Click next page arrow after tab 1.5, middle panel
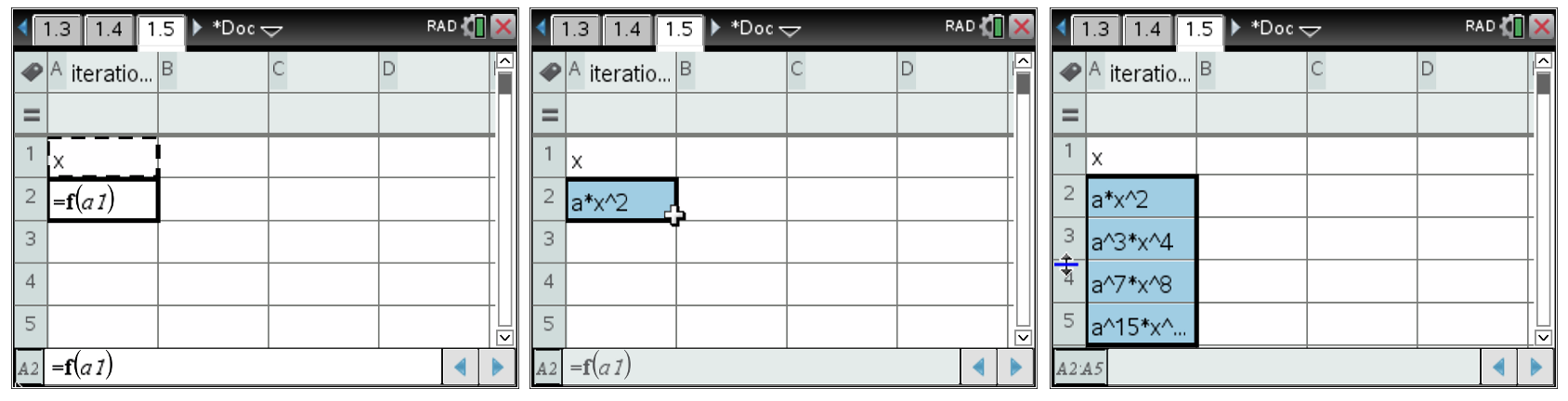1568x401 pixels. click(x=715, y=28)
